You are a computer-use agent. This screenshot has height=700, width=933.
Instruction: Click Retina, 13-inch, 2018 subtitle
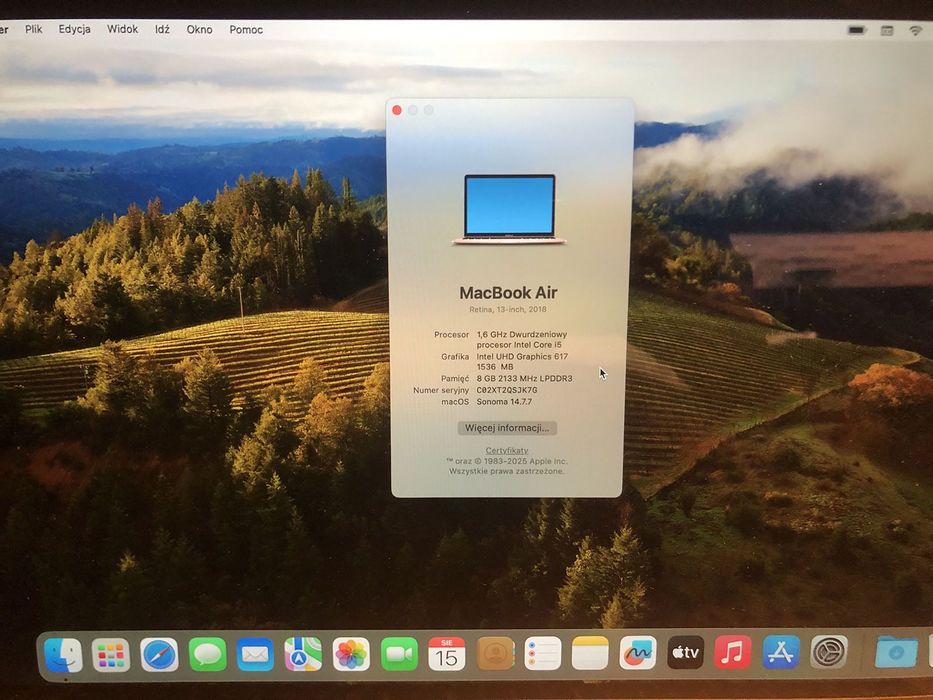click(508, 310)
